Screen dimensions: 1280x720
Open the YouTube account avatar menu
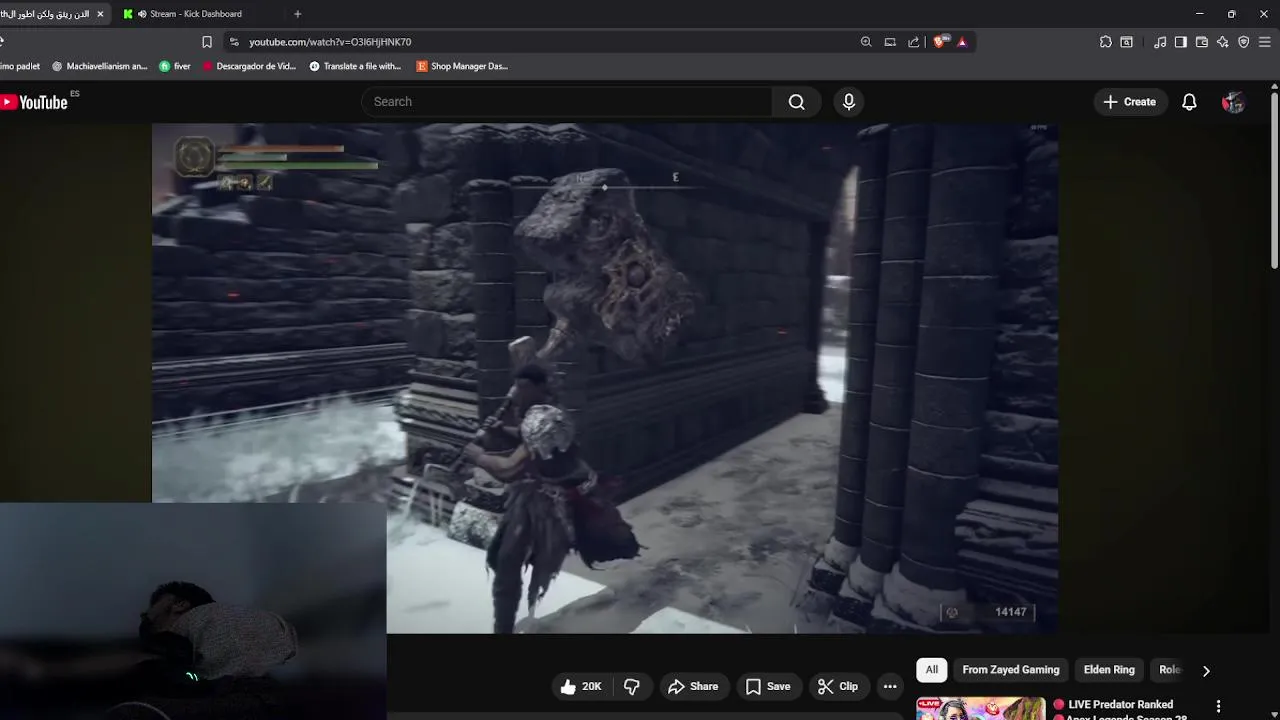coord(1233,102)
